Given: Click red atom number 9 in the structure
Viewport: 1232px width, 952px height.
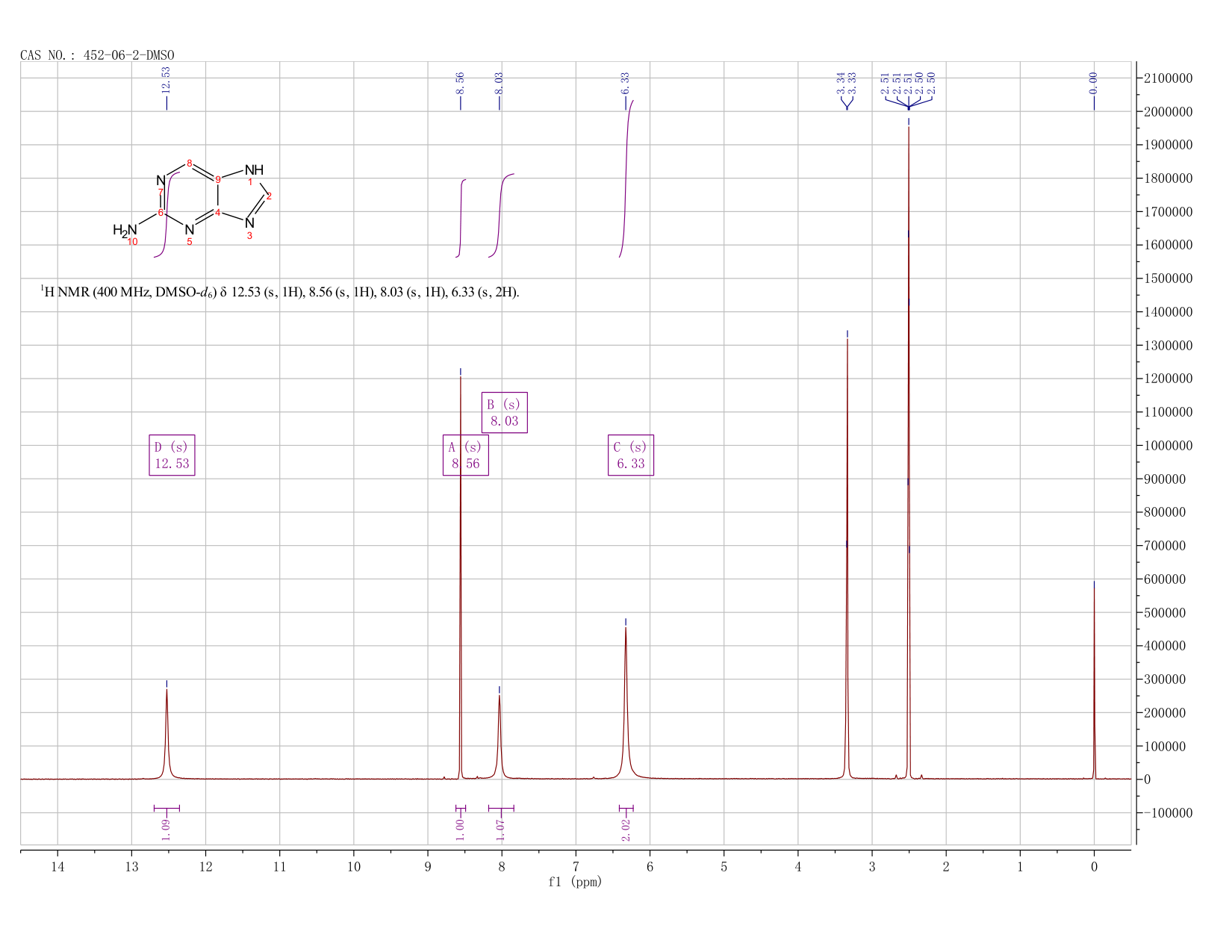Looking at the screenshot, I should point(218,179).
